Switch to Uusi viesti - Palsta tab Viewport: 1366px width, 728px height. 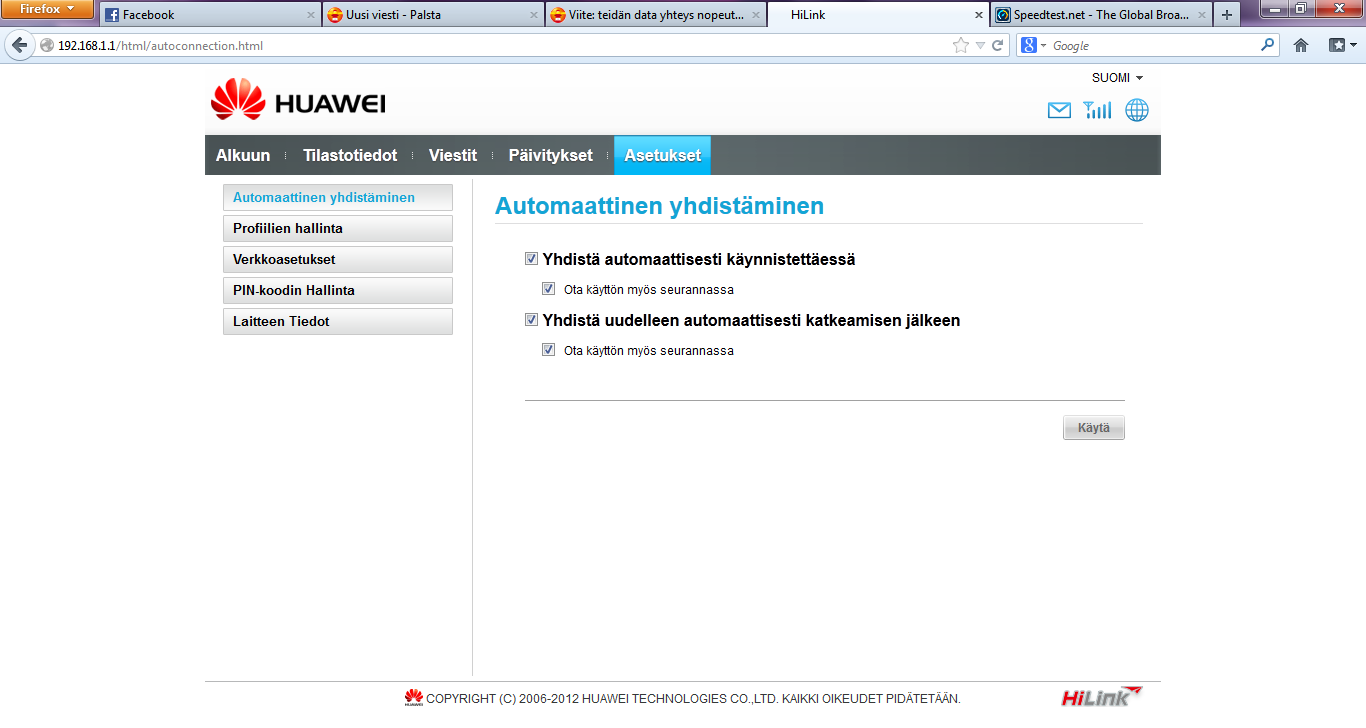(x=433, y=15)
